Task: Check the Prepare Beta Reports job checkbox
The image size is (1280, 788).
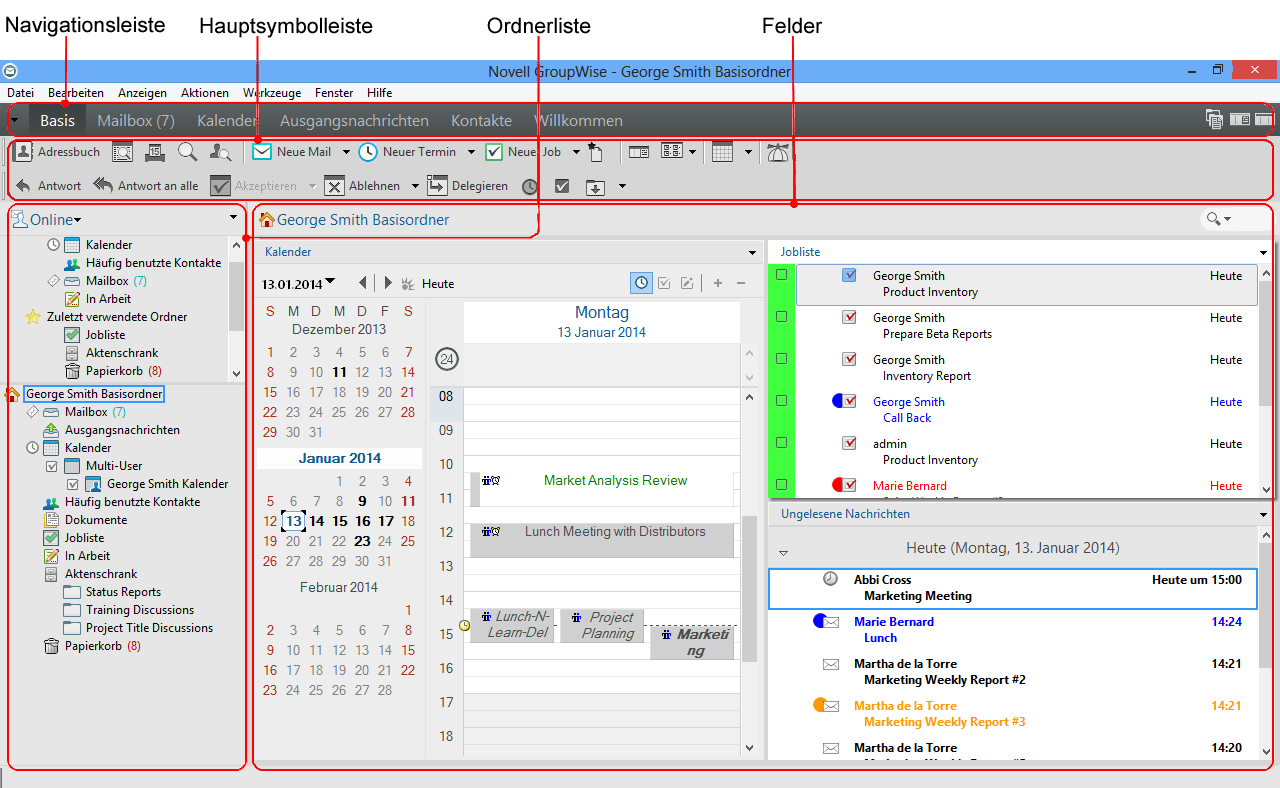Action: (782, 317)
